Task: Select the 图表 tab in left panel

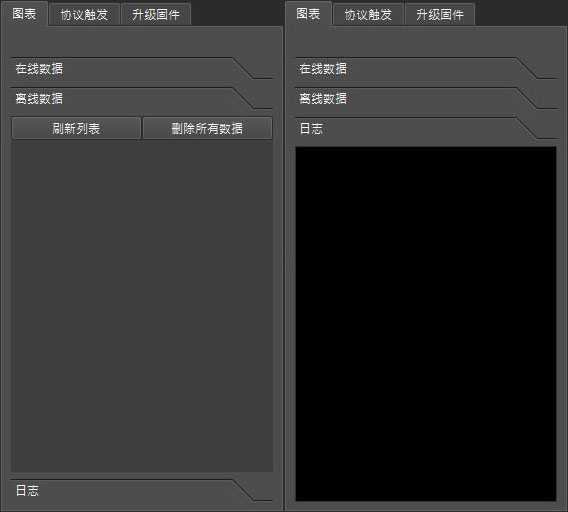Action: [x=24, y=14]
